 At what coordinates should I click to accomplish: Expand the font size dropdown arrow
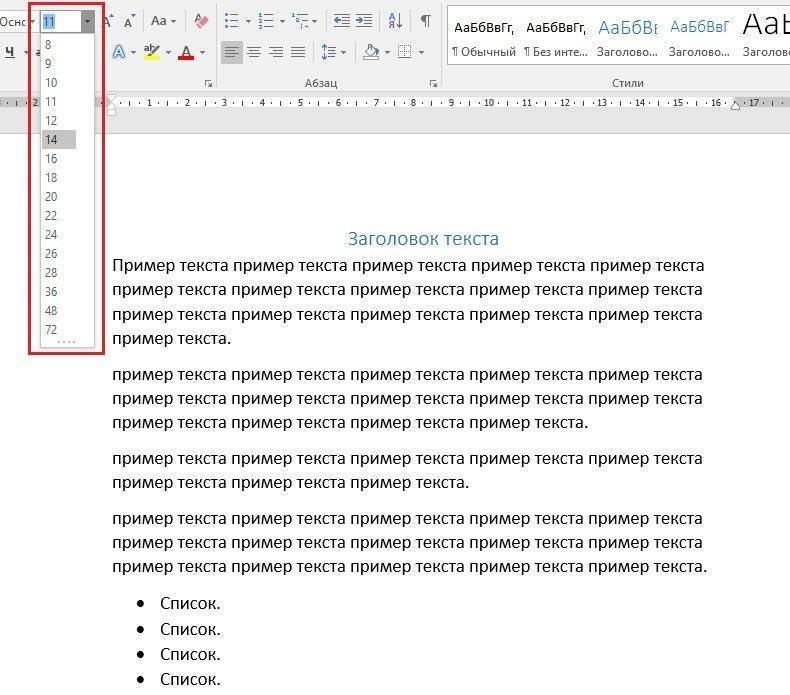click(x=87, y=22)
